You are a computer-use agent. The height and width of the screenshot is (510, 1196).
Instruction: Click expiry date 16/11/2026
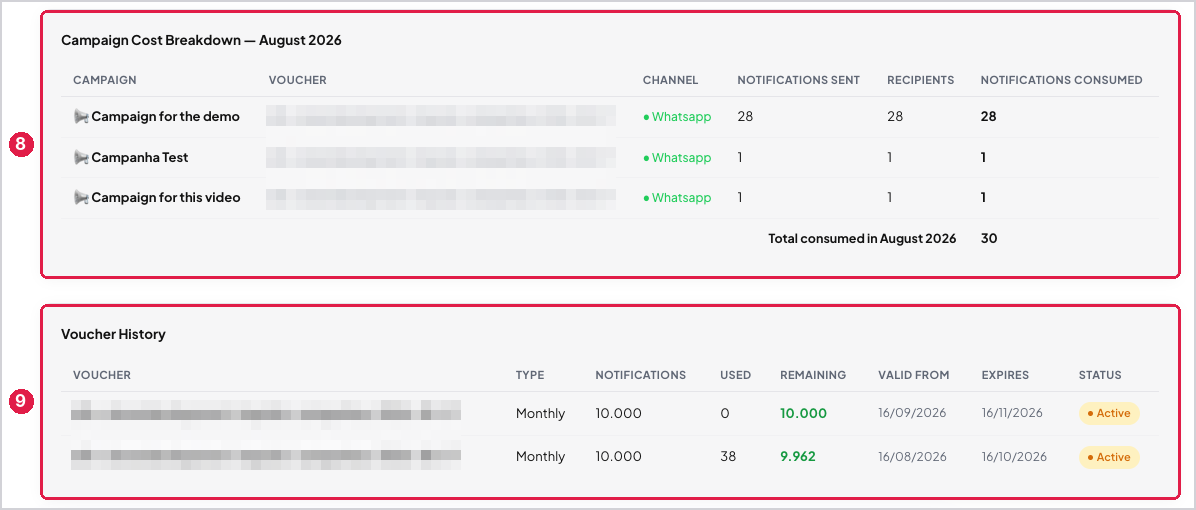1012,413
